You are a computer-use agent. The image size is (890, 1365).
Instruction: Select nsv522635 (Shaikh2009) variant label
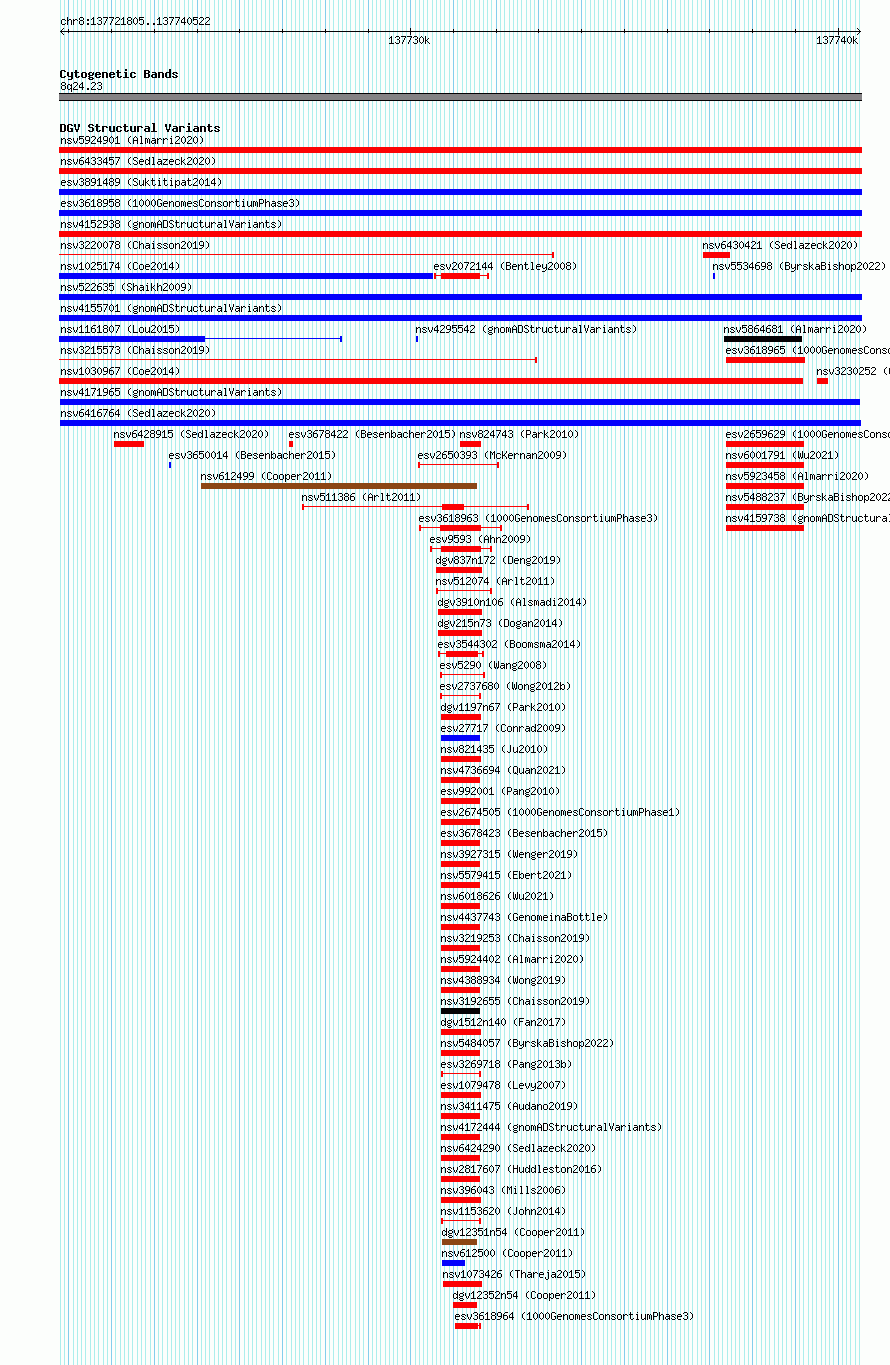click(125, 287)
